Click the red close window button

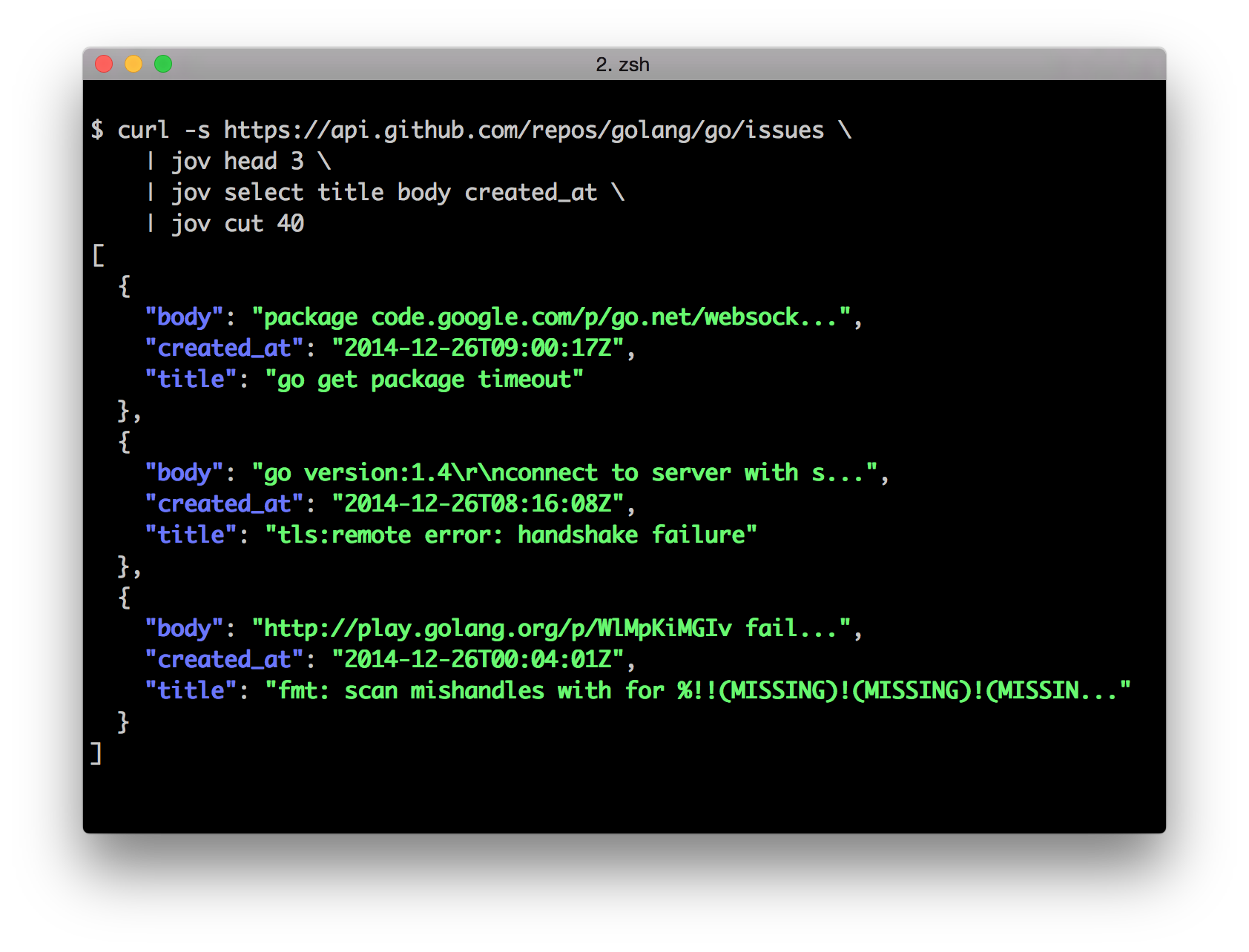(x=104, y=65)
